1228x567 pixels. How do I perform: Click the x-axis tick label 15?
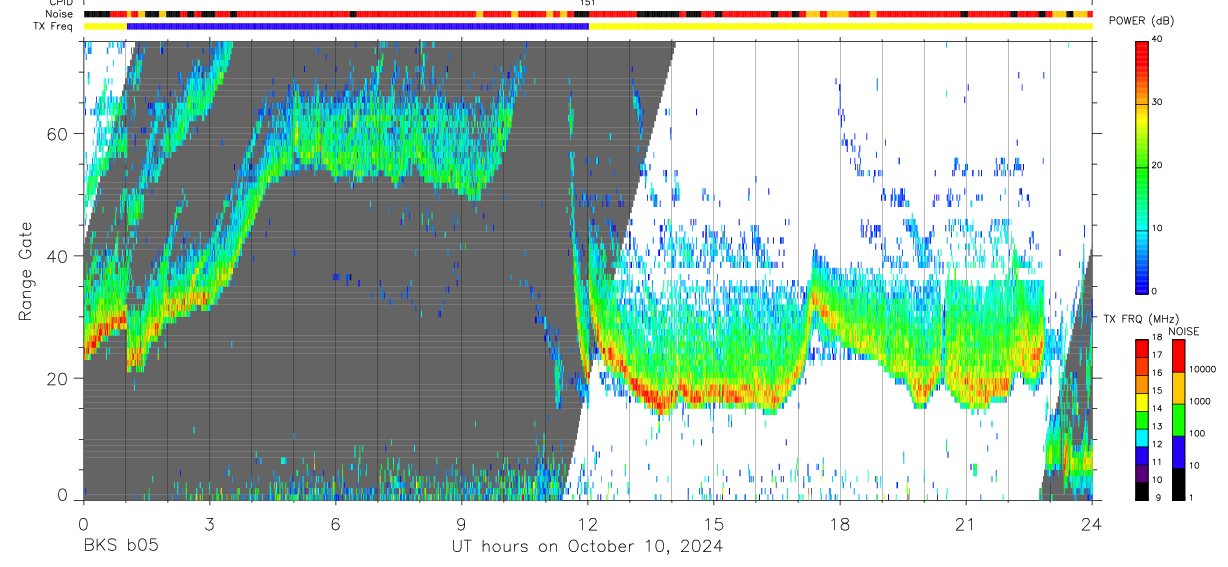point(714,524)
